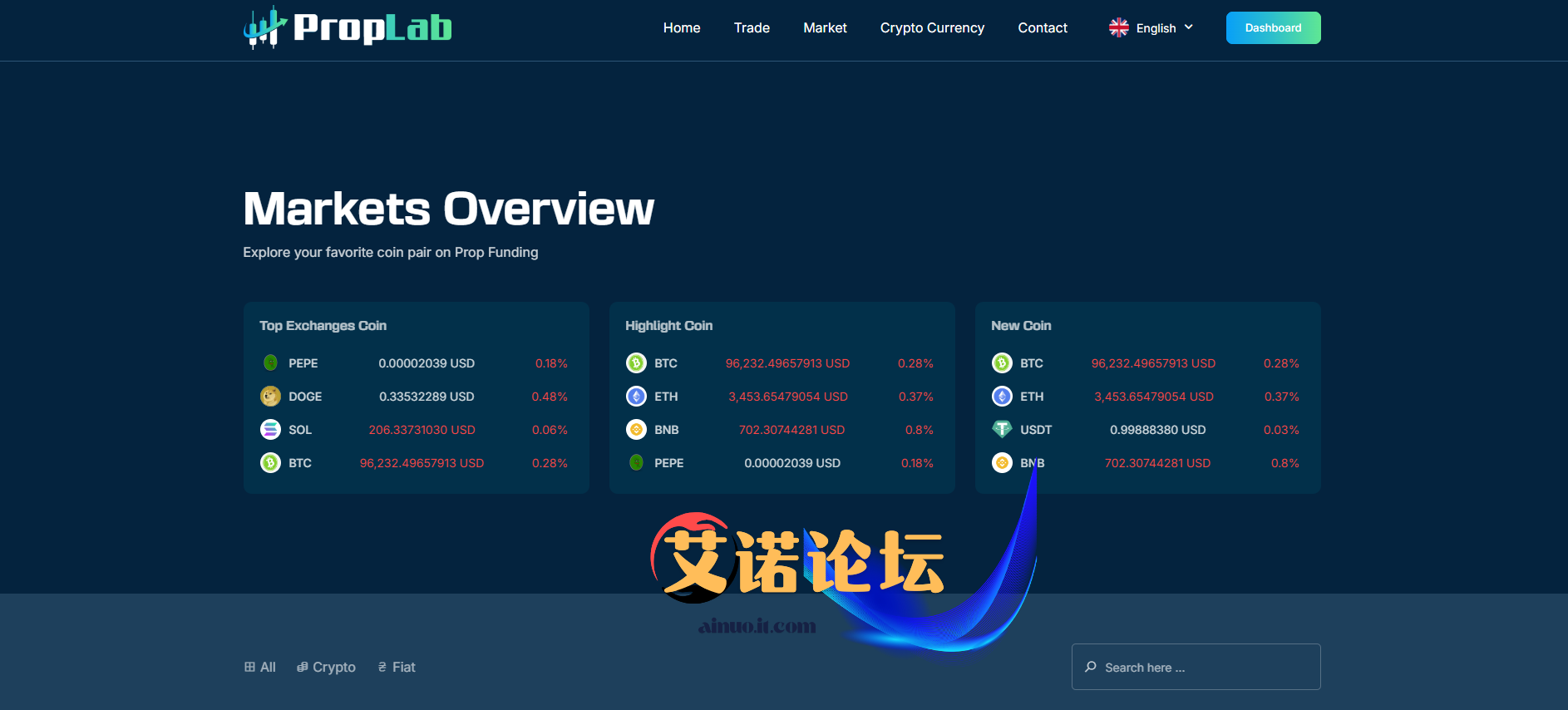Go to Crypto Currency page
1568x710 pixels.
tap(932, 28)
